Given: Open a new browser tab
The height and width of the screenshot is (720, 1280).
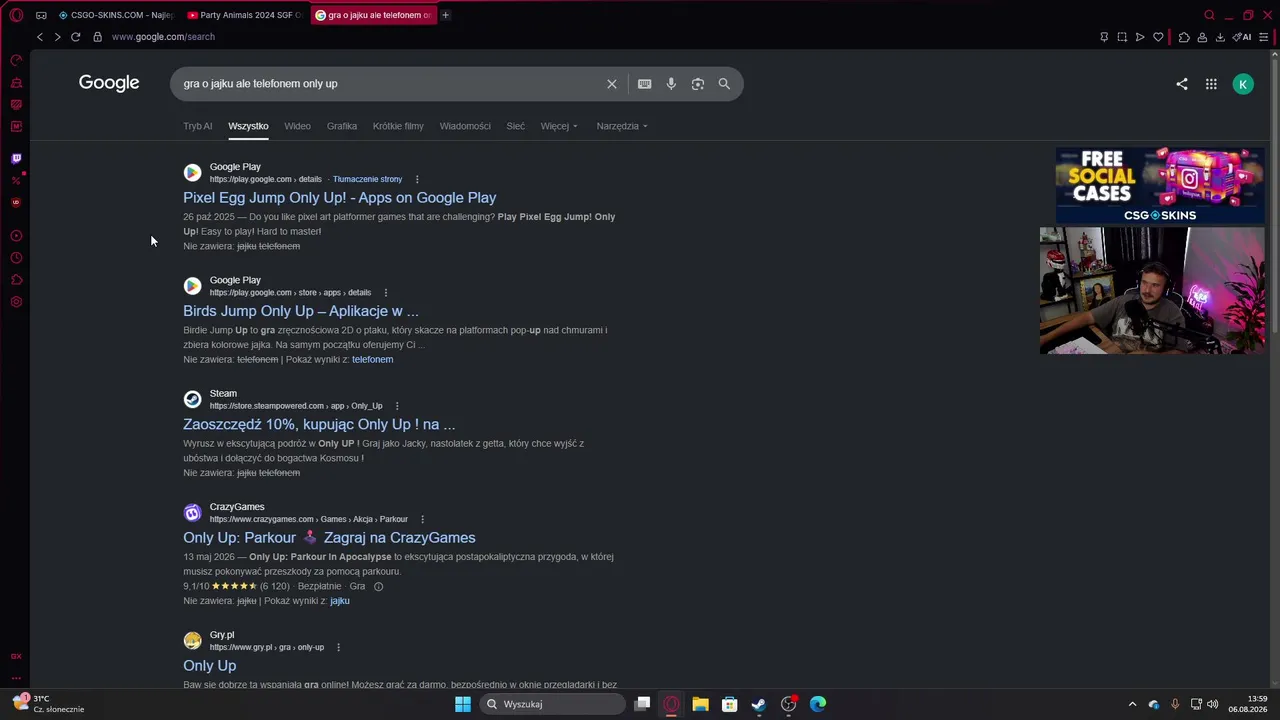Looking at the screenshot, I should 445,15.
